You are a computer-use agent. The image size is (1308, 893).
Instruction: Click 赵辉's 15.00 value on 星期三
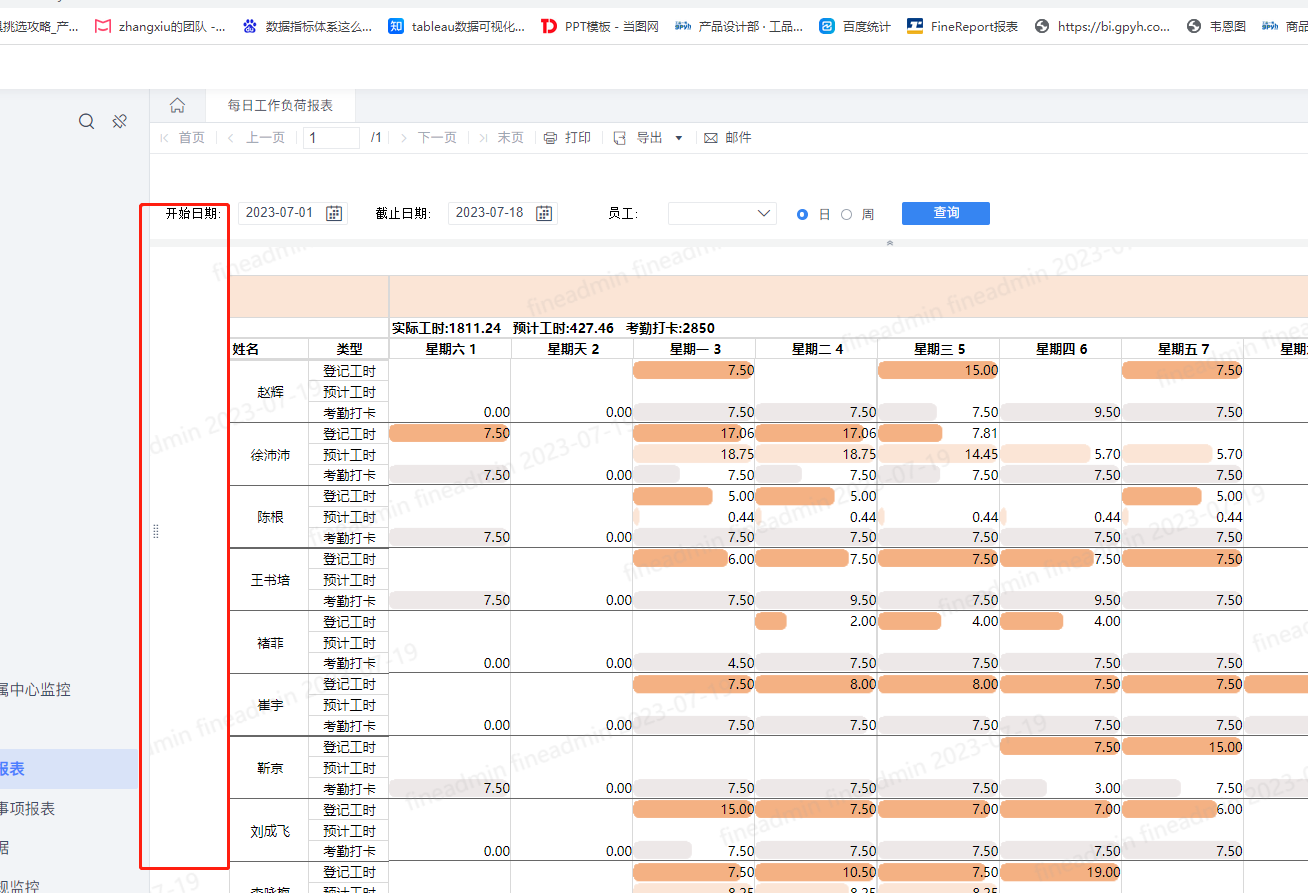pyautogui.click(x=980, y=370)
